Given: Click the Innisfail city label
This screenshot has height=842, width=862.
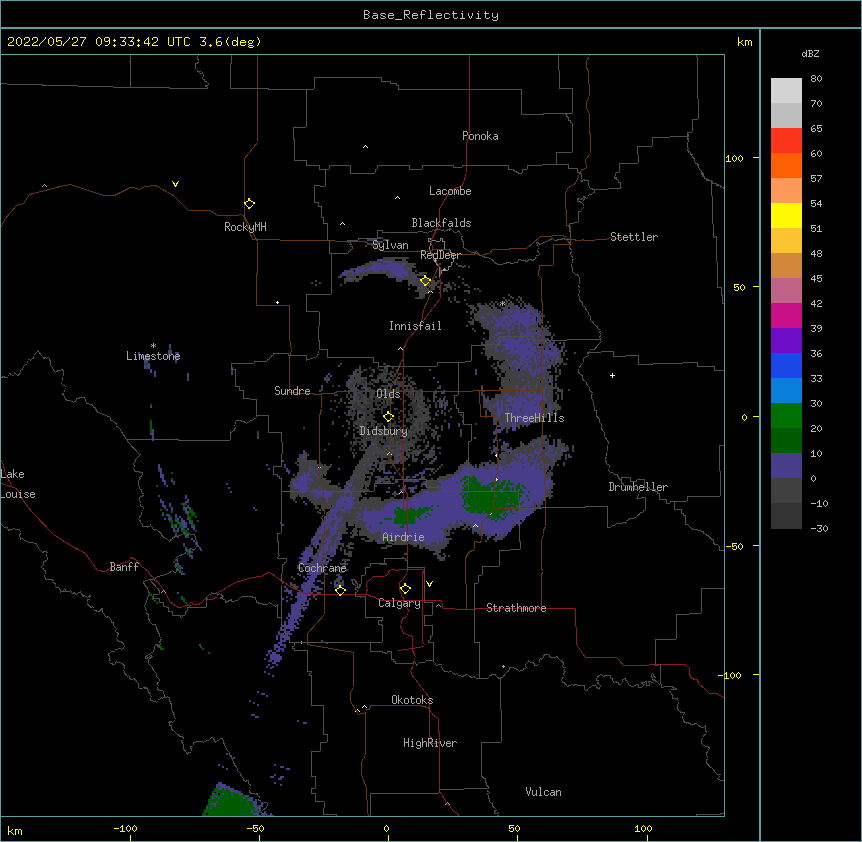Looking at the screenshot, I should [x=415, y=326].
